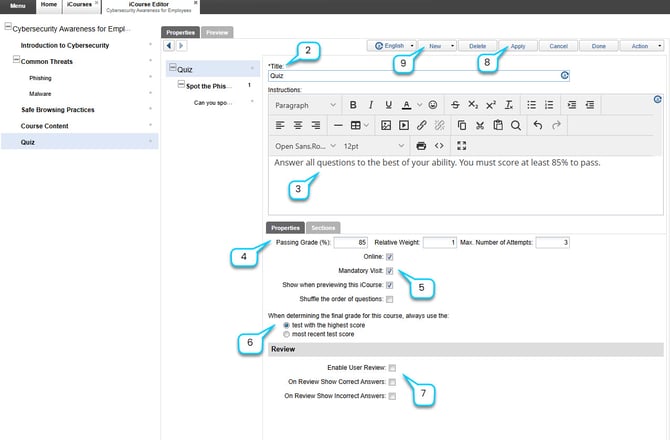Switch to the Preview tab
This screenshot has width=670, height=440.
(216, 32)
